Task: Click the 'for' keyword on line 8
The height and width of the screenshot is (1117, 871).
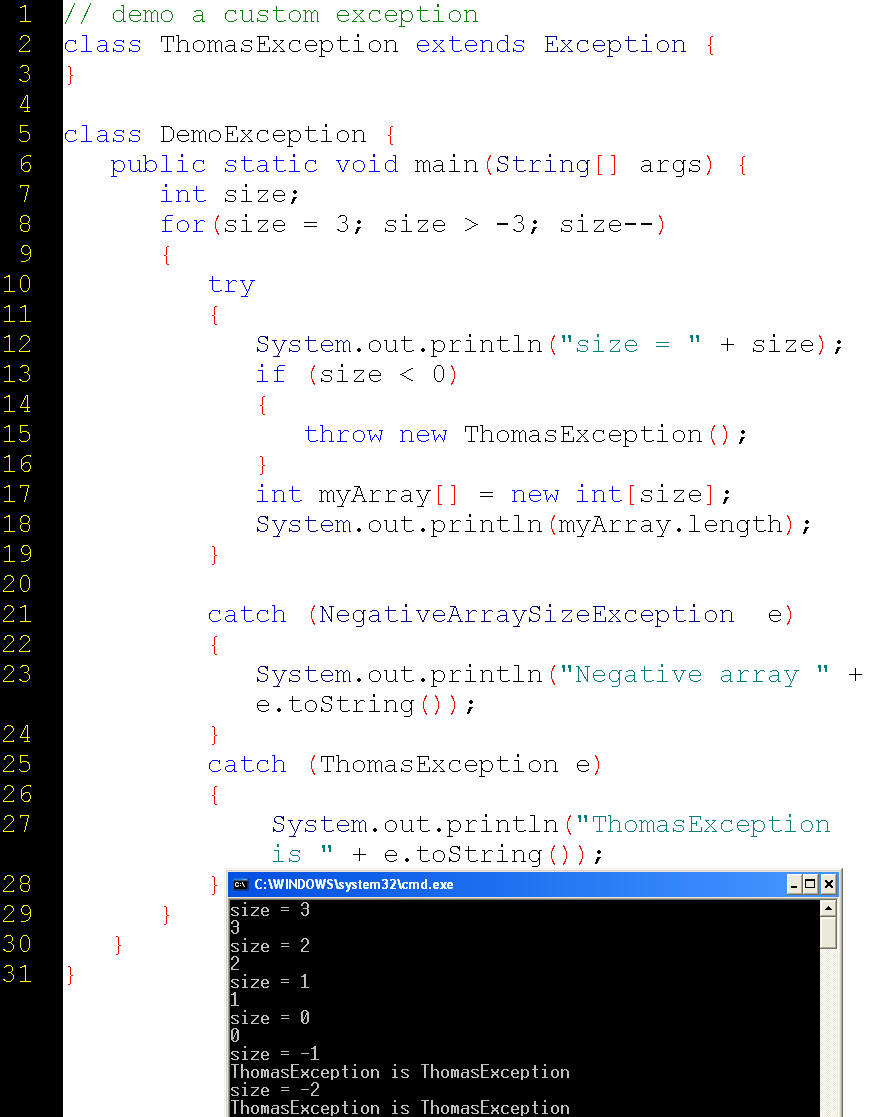Action: [183, 224]
